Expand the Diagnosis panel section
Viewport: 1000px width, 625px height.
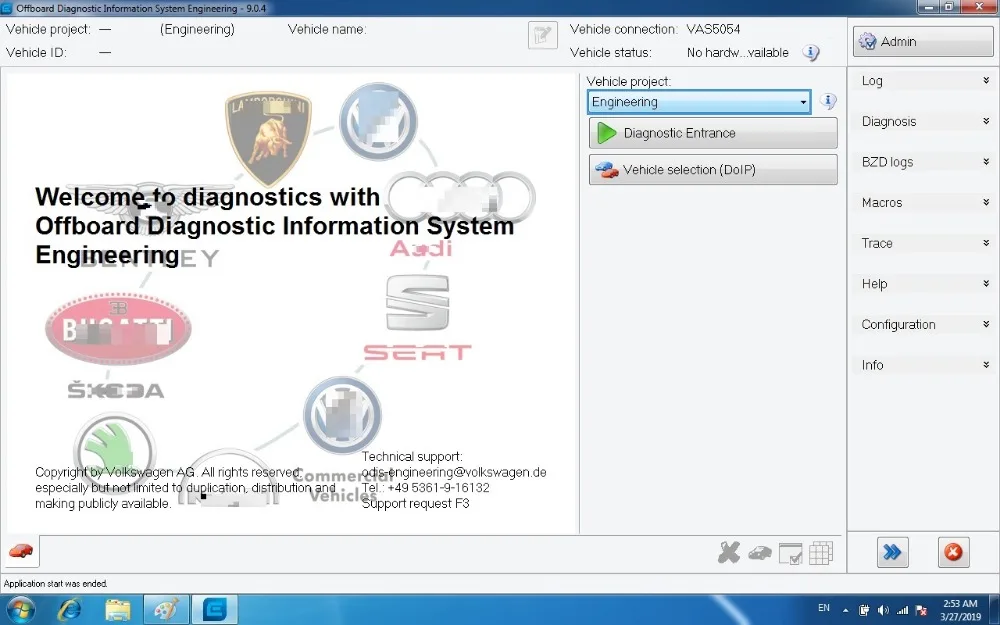pos(923,121)
